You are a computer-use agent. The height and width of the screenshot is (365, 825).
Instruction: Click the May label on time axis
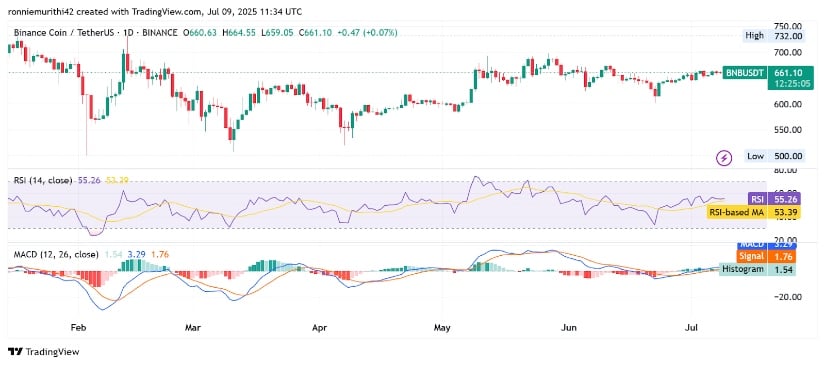(442, 329)
